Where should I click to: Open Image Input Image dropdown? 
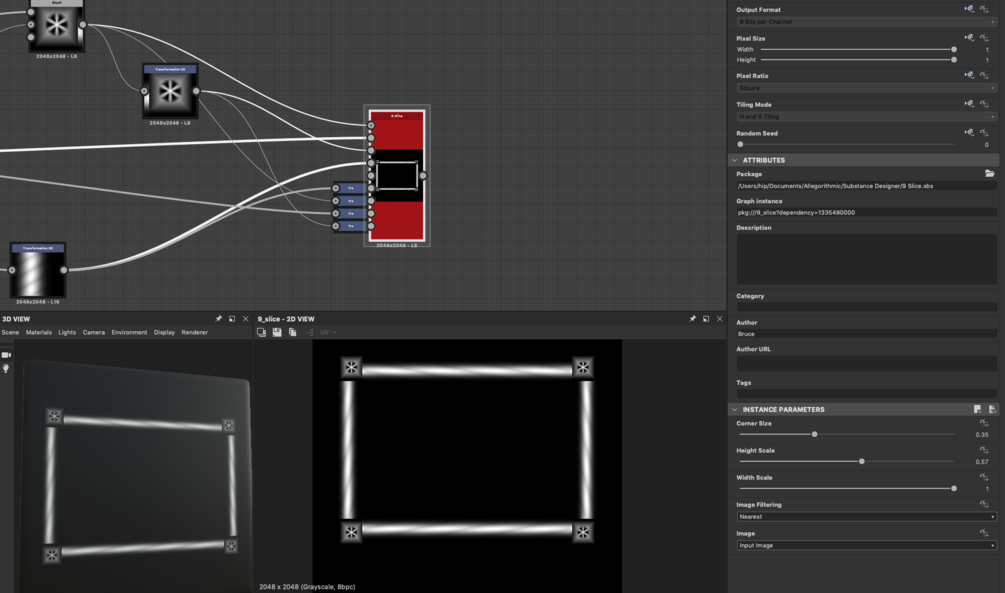coord(867,546)
